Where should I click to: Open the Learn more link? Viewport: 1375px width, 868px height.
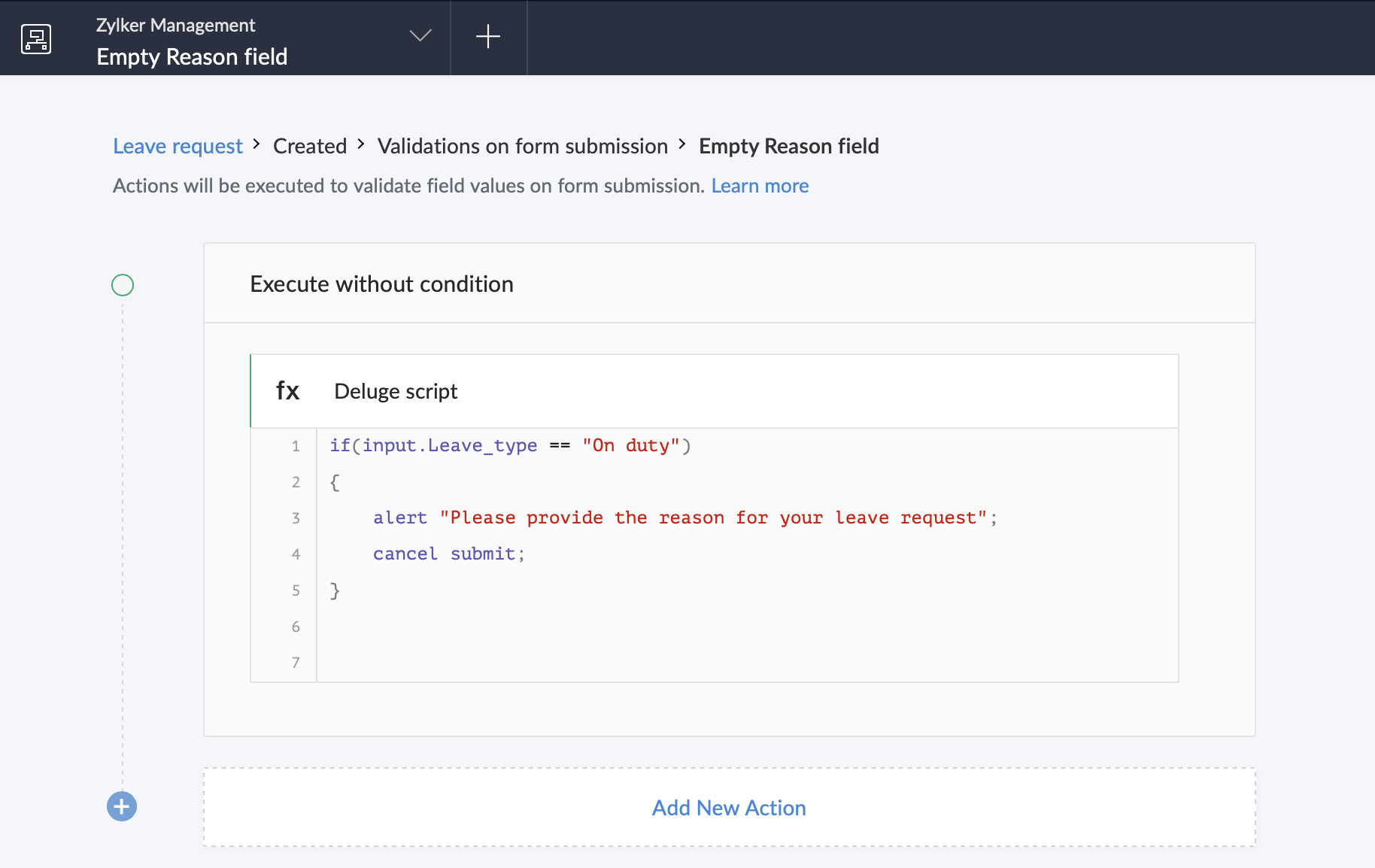760,186
